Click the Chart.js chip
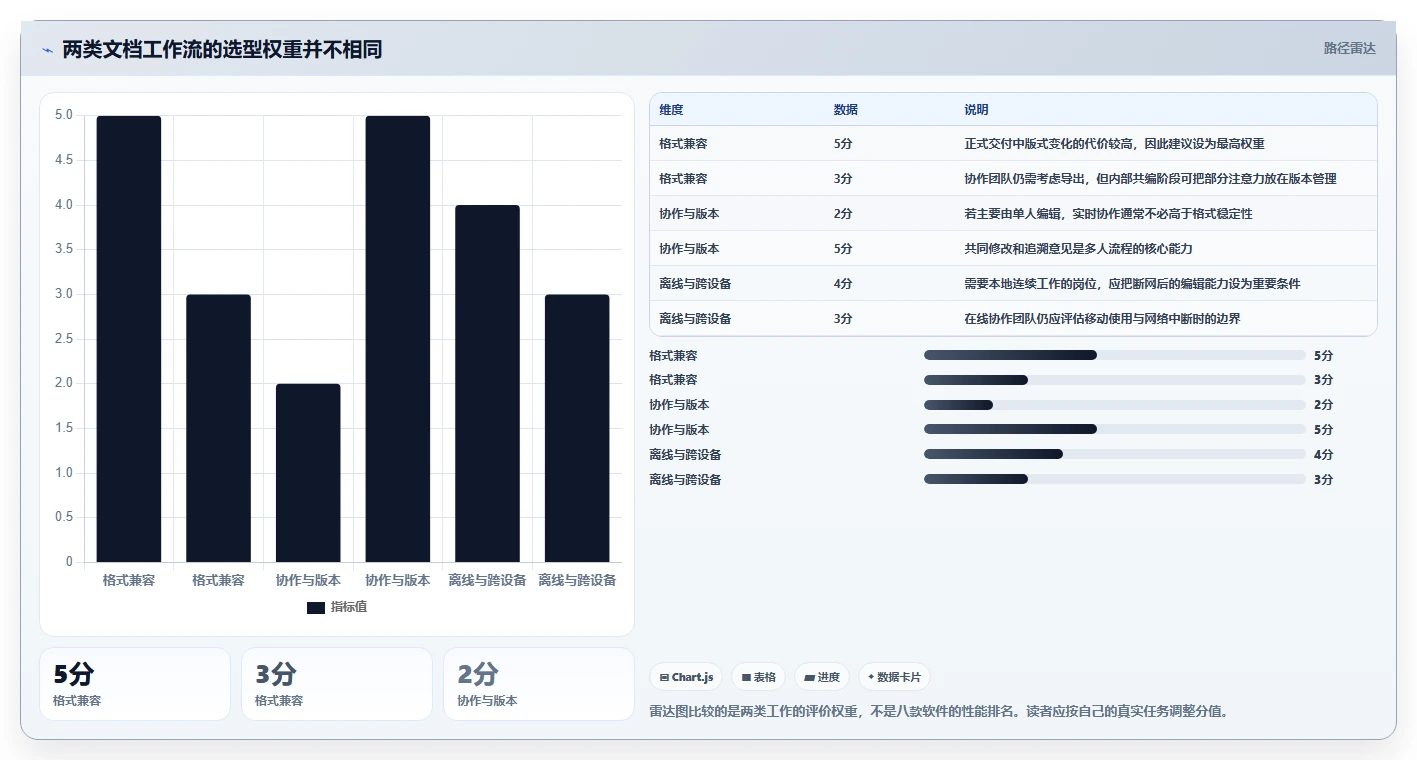Screen dimensions: 1417x760 (686, 677)
